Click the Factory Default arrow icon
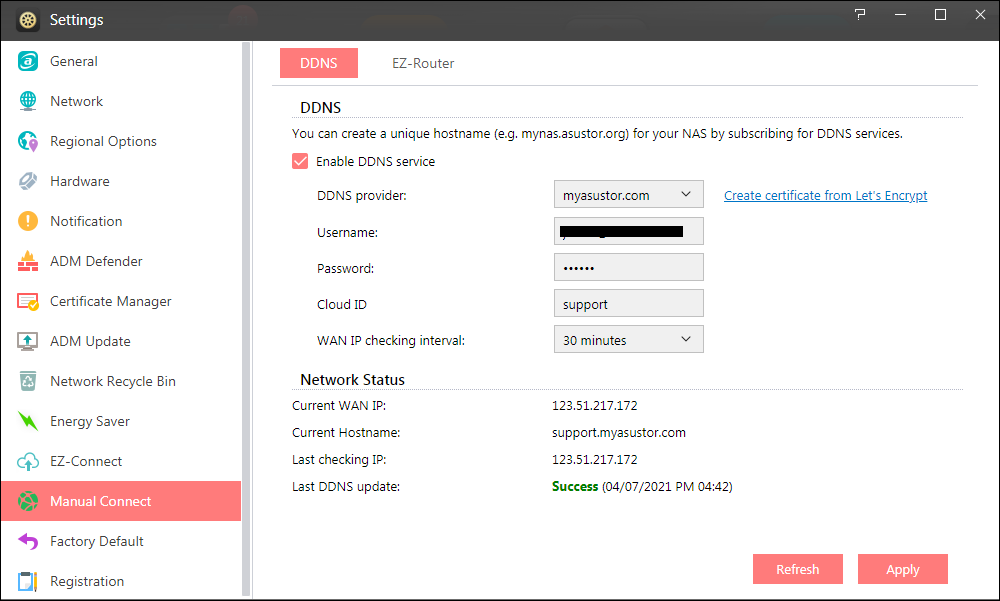Screen dimensions: 1000x601 tap(27, 541)
